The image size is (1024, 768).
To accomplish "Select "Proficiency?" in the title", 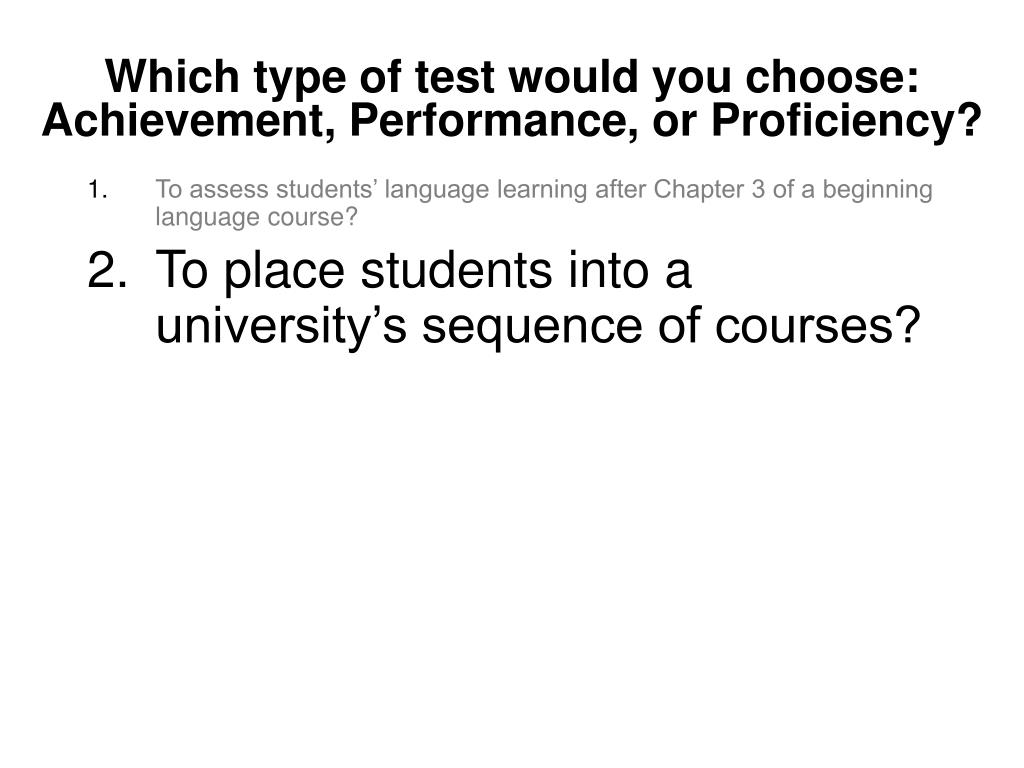I will click(x=846, y=120).
